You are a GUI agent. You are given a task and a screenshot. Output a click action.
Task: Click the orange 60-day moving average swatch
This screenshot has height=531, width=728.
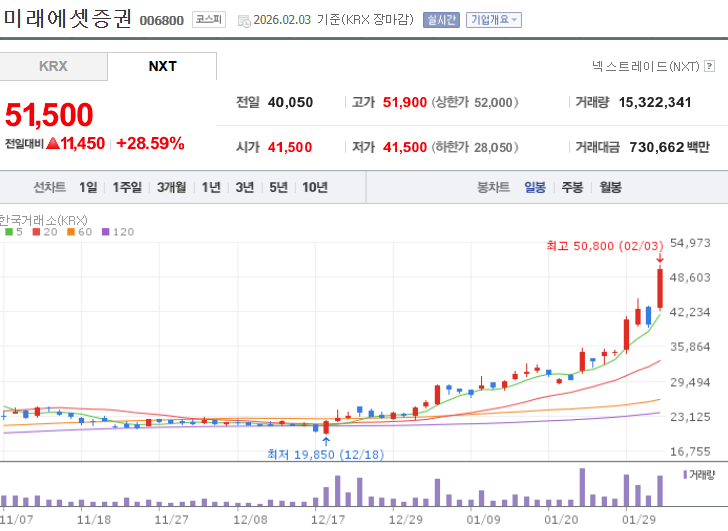coord(71,232)
